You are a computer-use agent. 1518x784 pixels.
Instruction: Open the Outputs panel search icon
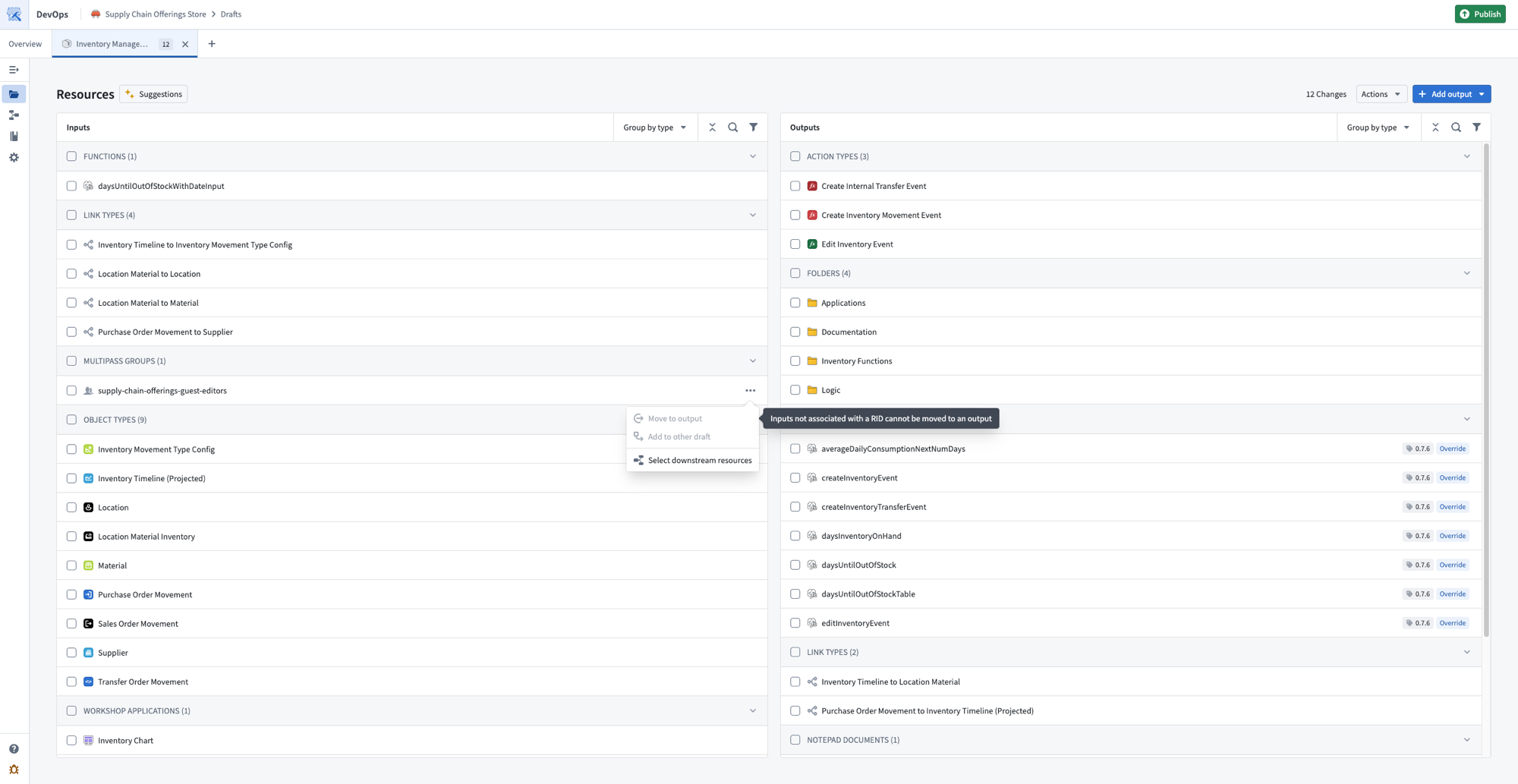point(1456,128)
